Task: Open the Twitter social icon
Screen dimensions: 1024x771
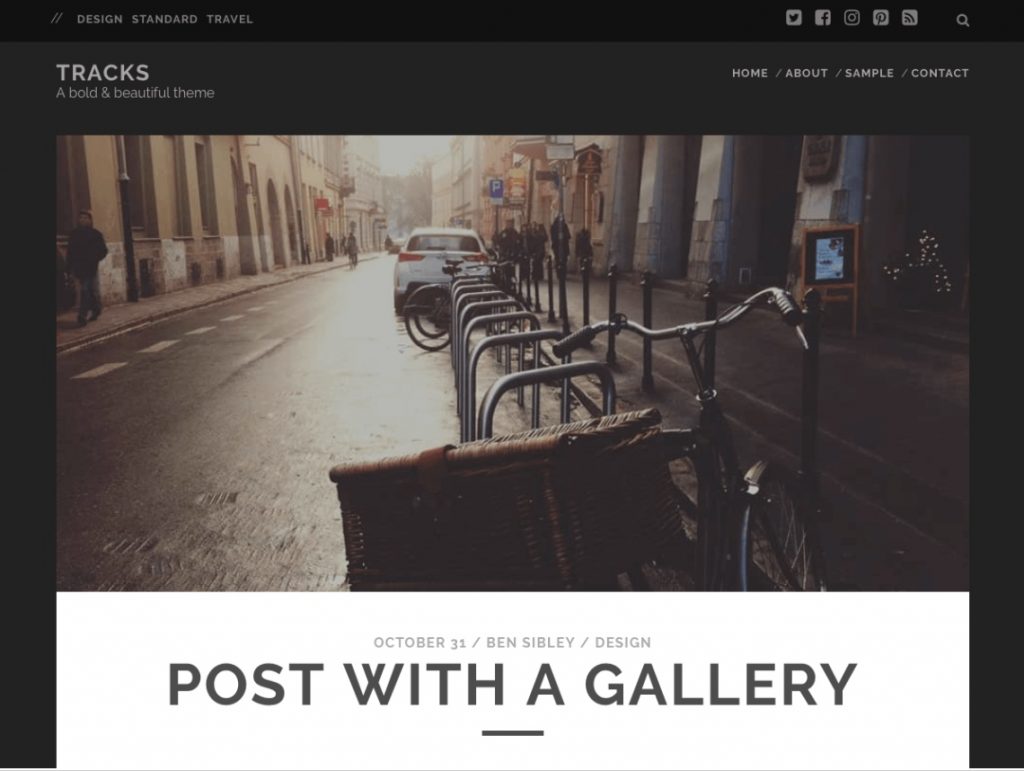Action: 793,18
